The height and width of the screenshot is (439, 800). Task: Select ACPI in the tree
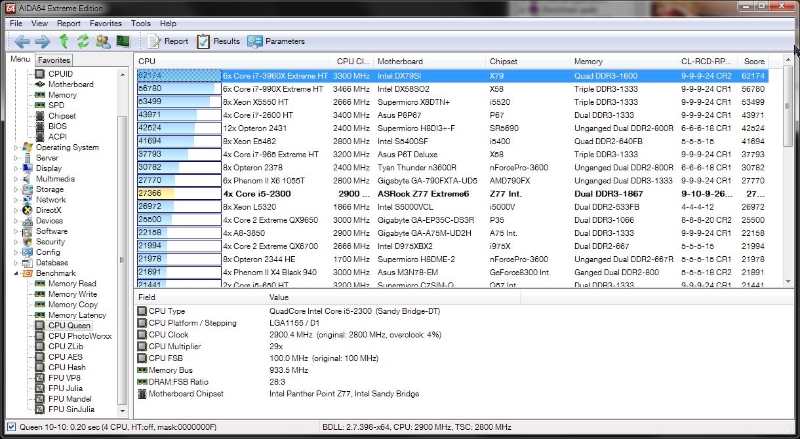pos(57,137)
